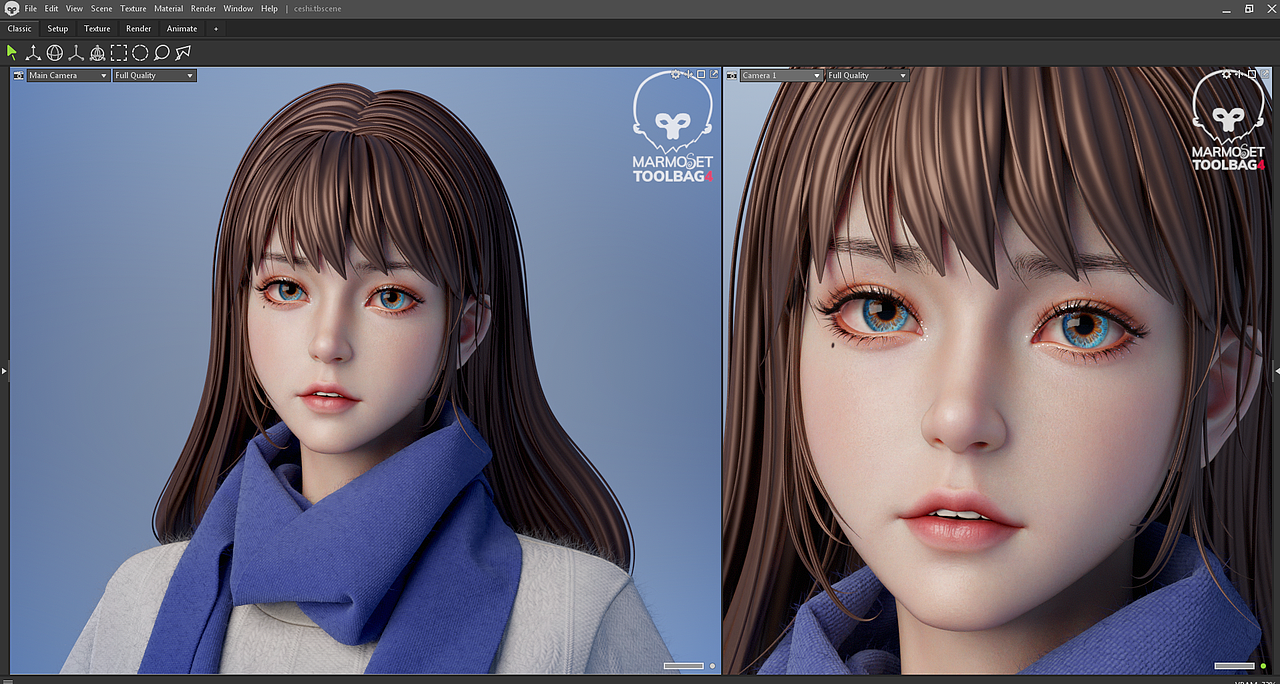Pop out the right viewport

coord(1265,74)
